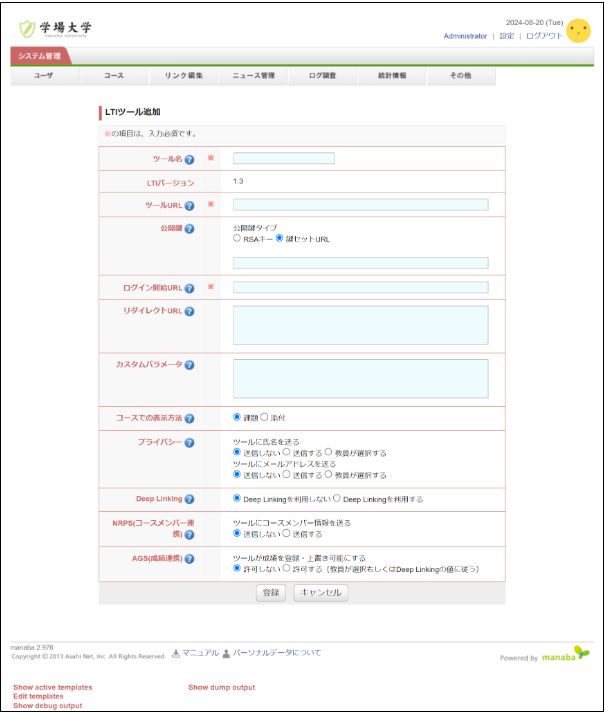The width and height of the screenshot is (605, 713).
Task: Open the ニュース管理 menu
Action: tap(253, 75)
